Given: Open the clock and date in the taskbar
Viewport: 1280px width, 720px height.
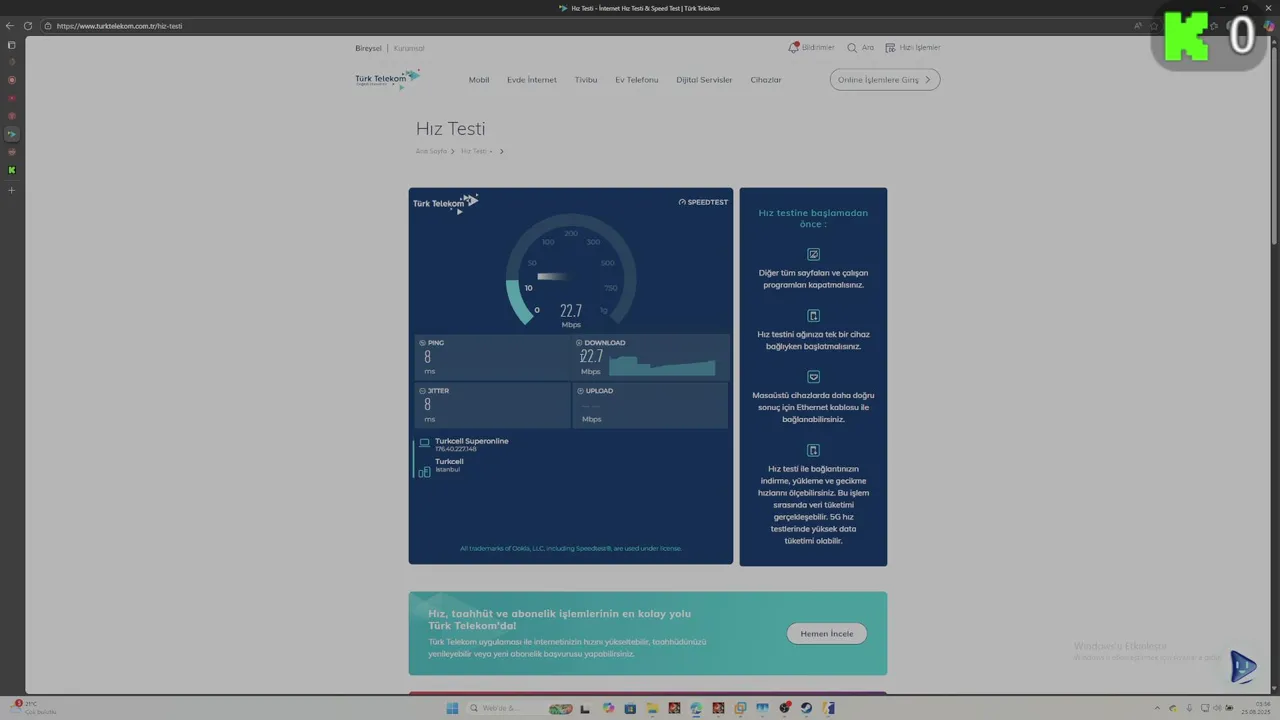Looking at the screenshot, I should (x=1256, y=708).
